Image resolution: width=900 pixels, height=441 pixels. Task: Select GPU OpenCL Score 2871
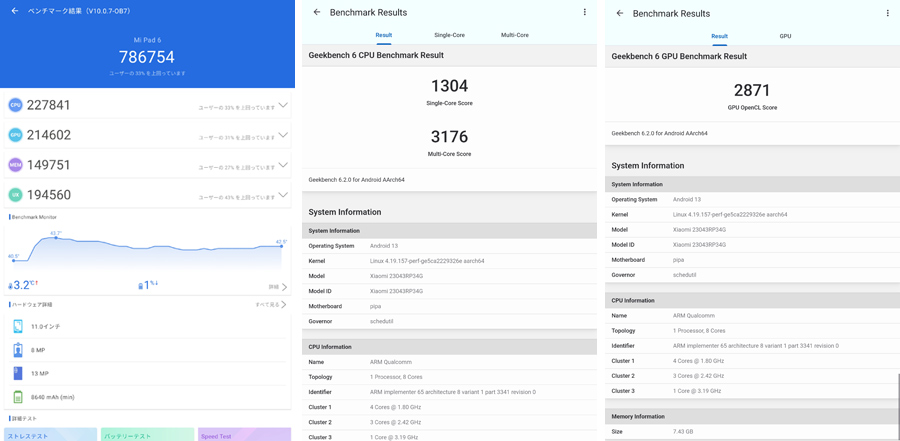coord(752,90)
